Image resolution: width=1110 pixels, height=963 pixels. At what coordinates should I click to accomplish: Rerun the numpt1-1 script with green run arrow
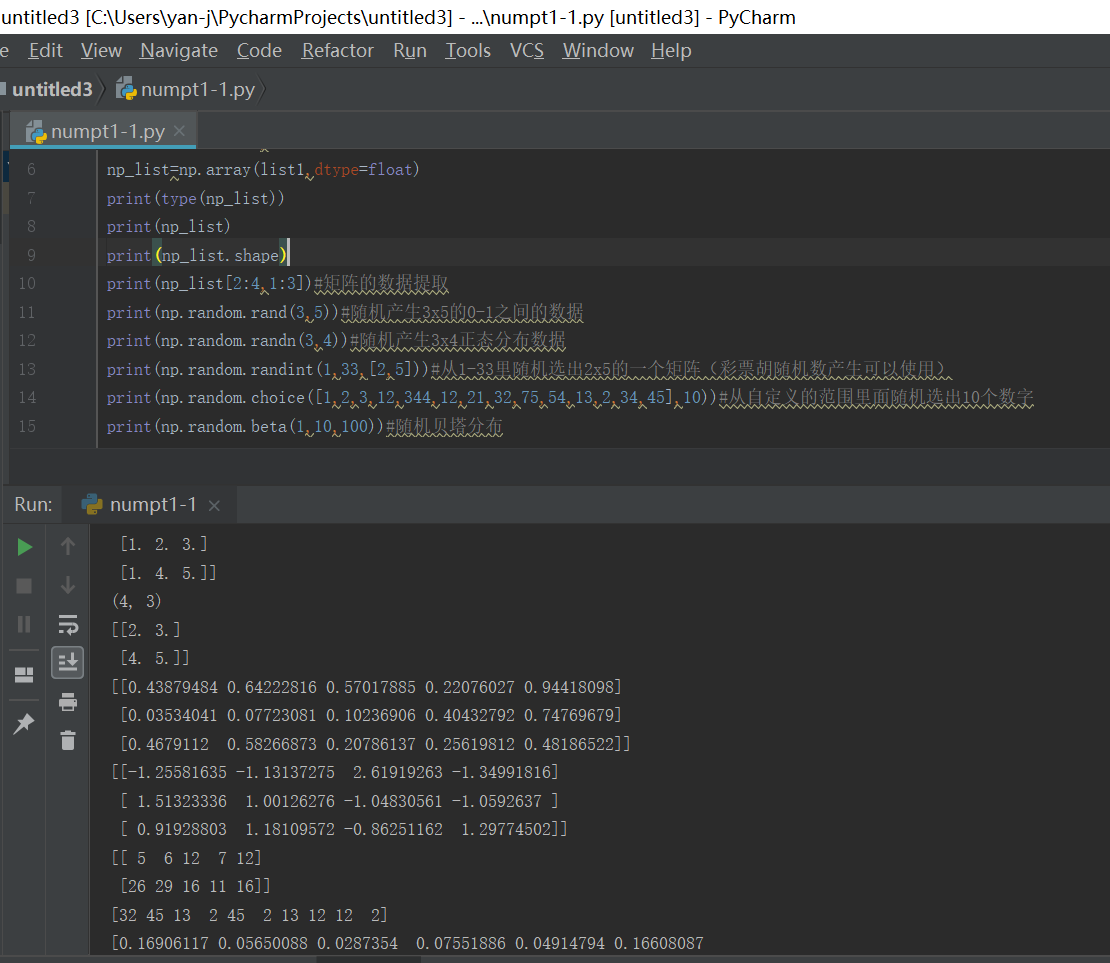tap(25, 546)
